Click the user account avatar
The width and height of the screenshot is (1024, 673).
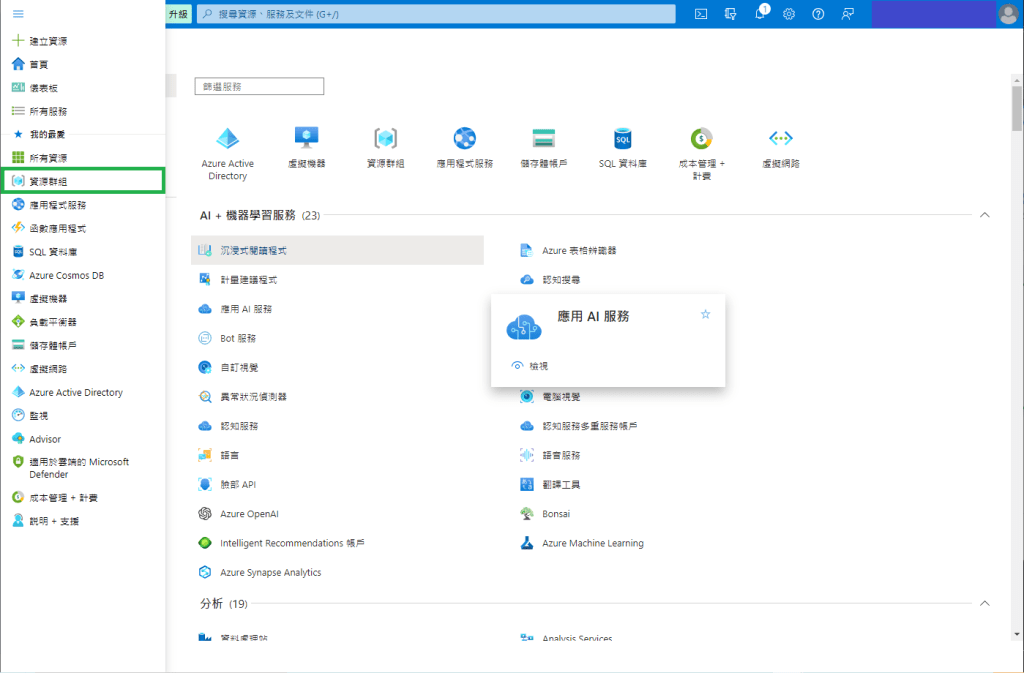[1007, 14]
